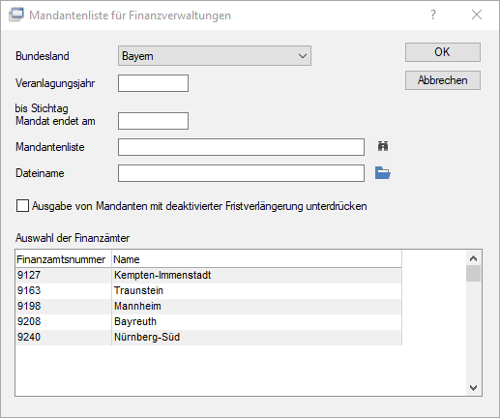Click Finanzamtsnummer 9198 cell
This screenshot has width=500, height=418.
pyautogui.click(x=63, y=306)
